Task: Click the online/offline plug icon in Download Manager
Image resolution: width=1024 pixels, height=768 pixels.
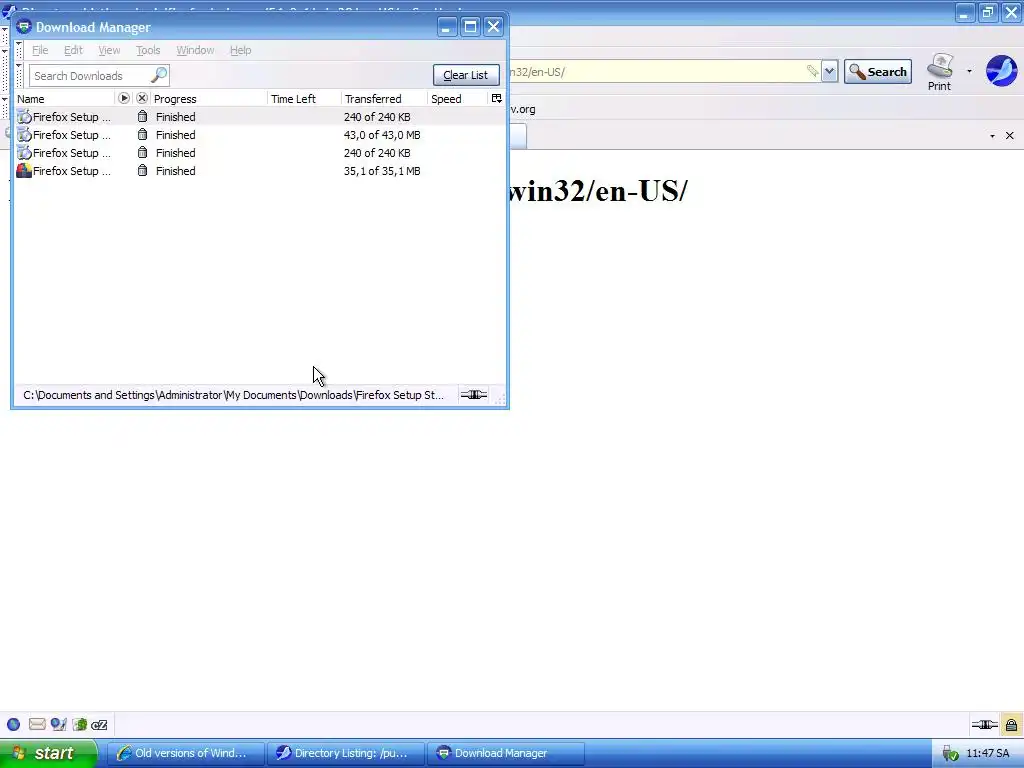Action: click(x=474, y=394)
